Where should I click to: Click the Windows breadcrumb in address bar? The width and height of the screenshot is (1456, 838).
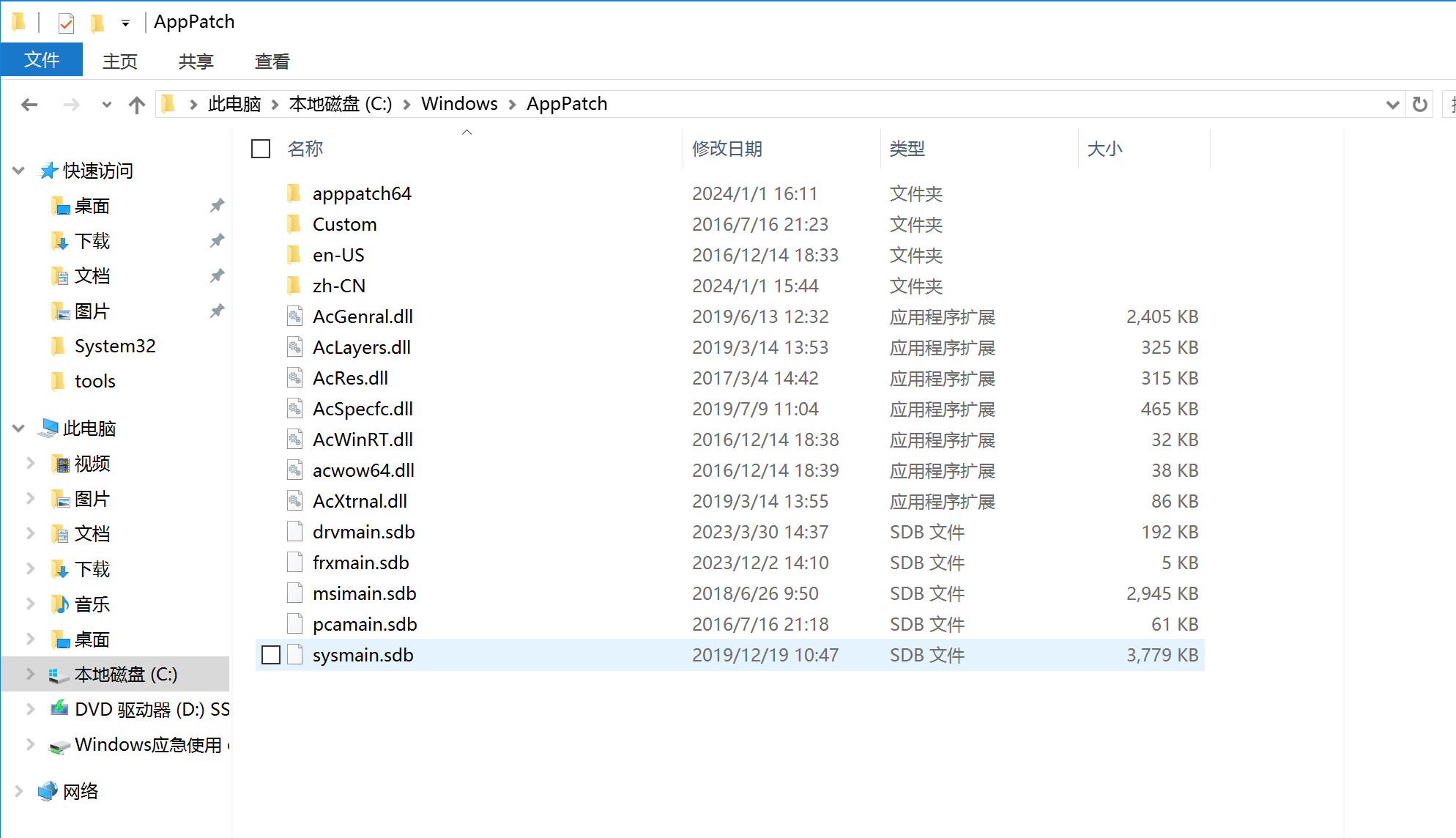[x=459, y=104]
